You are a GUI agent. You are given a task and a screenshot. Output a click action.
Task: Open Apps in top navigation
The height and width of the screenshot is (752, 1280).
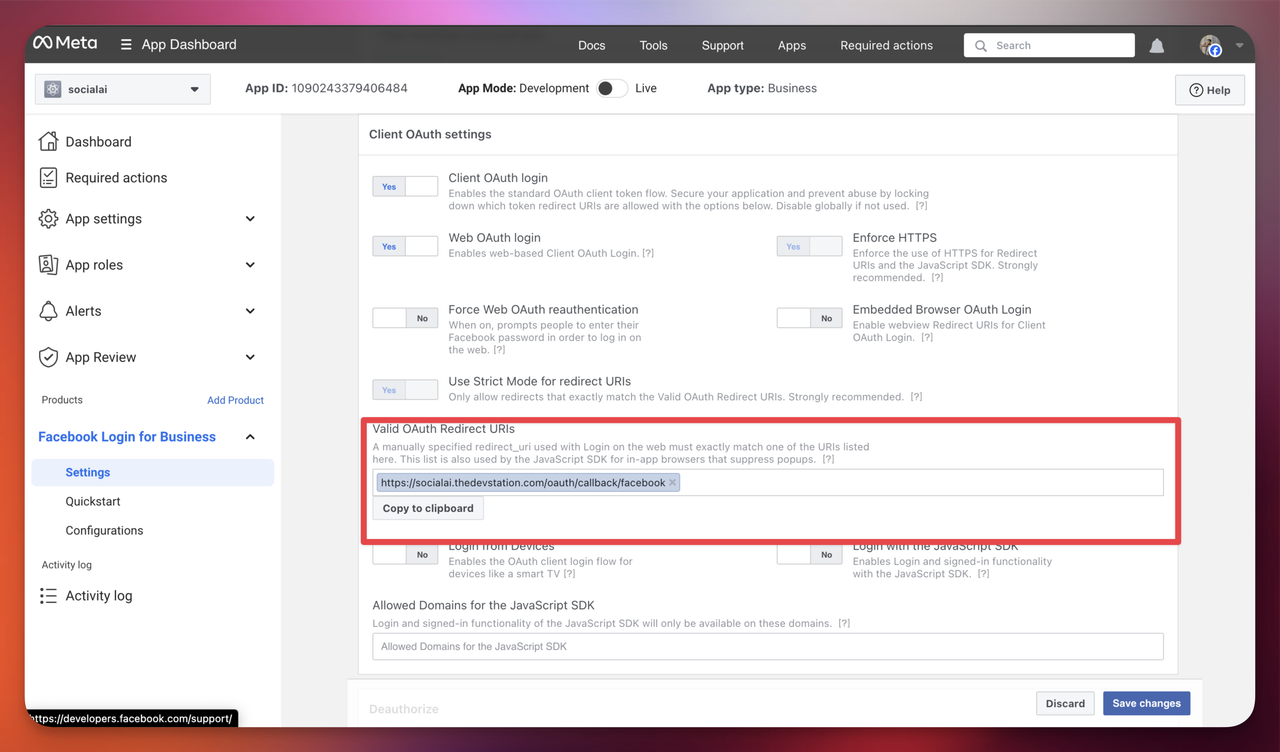click(792, 46)
